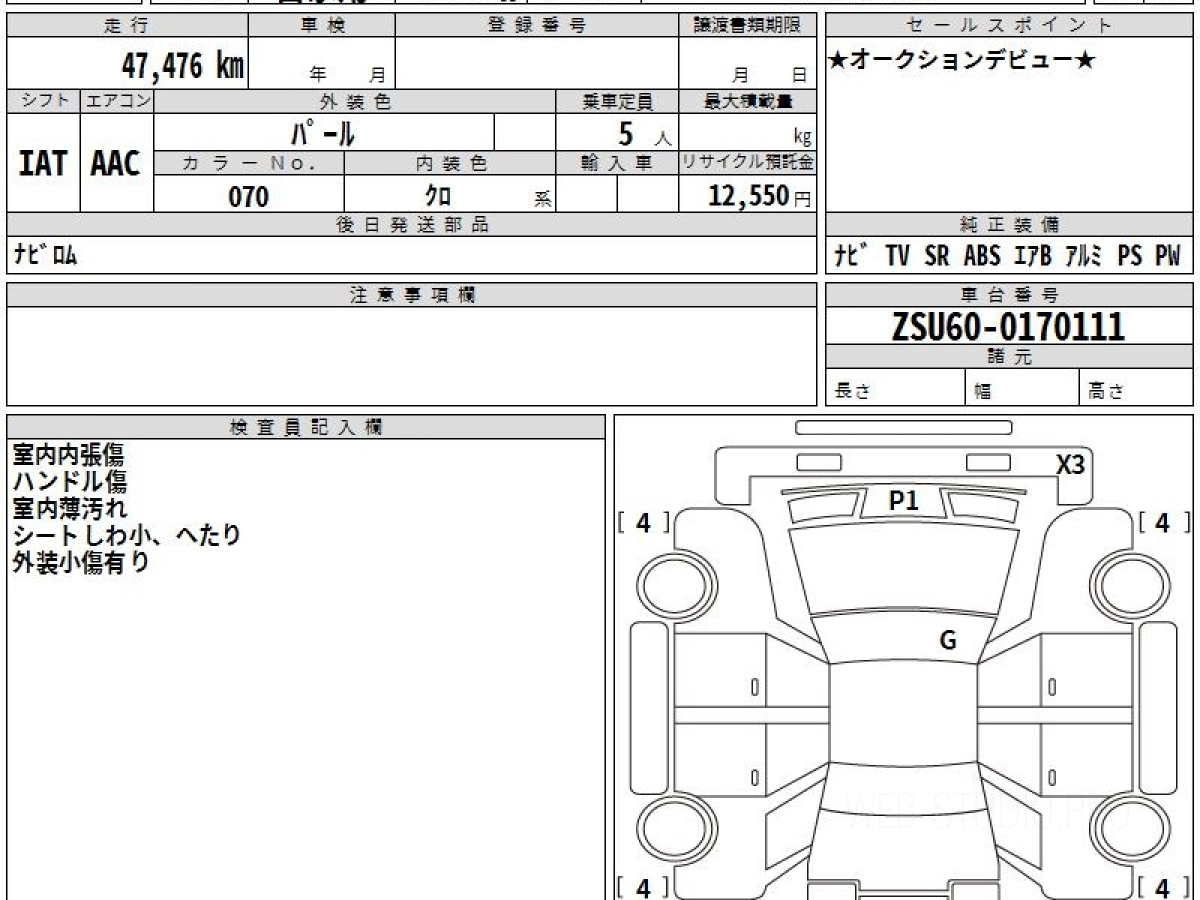Select chassis number ZSU60-0170111
Screen dimensions: 1200x900
(1009, 327)
